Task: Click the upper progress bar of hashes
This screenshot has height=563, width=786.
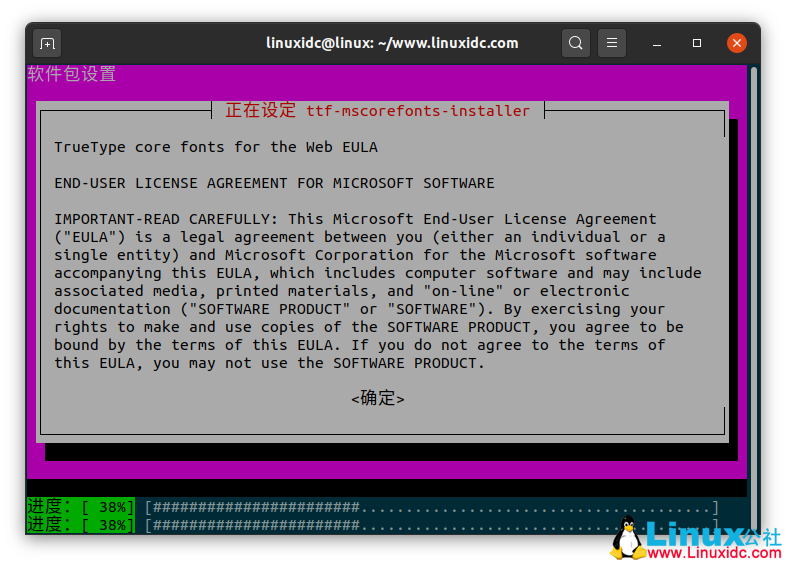Action: (x=432, y=507)
